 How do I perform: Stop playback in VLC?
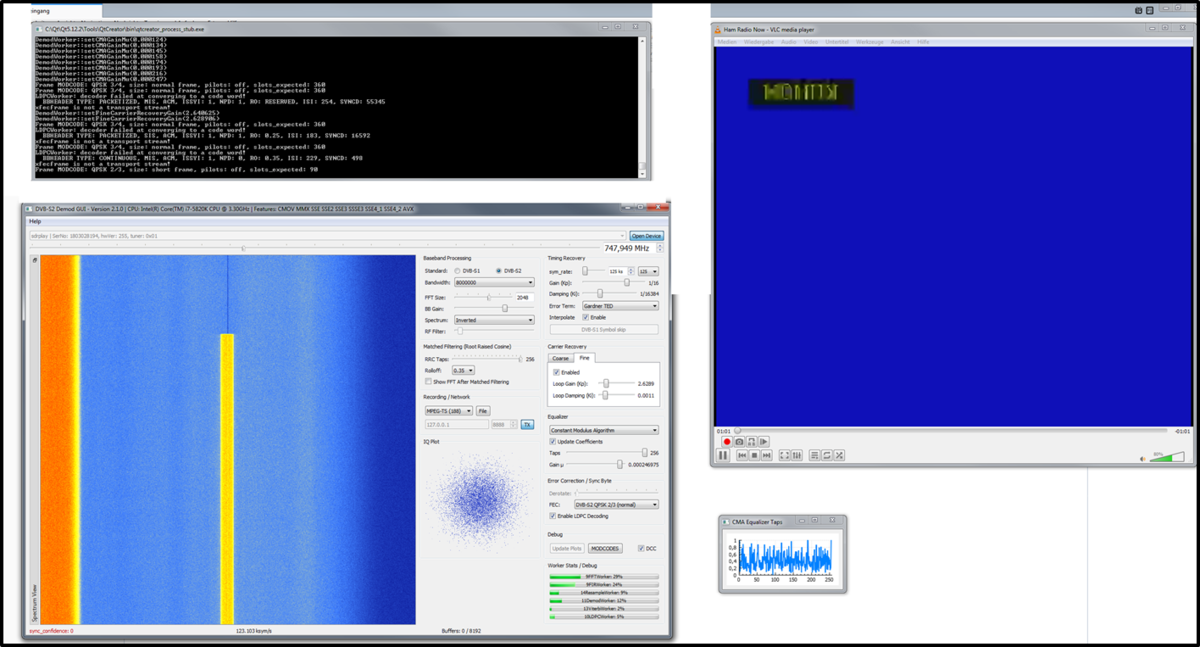click(754, 455)
